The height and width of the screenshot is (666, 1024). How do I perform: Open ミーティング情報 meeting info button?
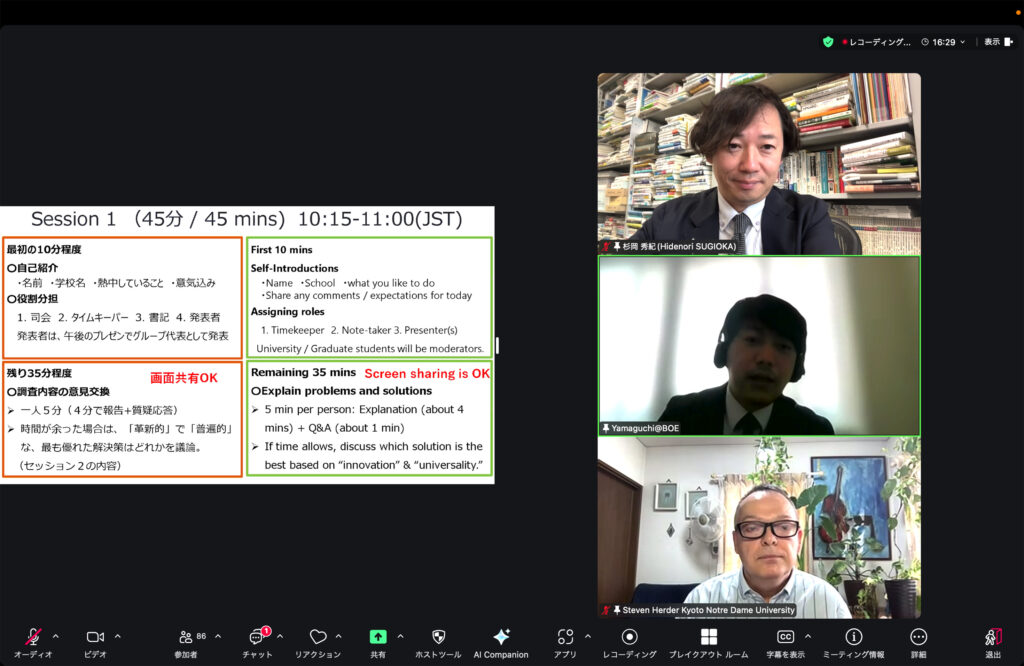[853, 637]
